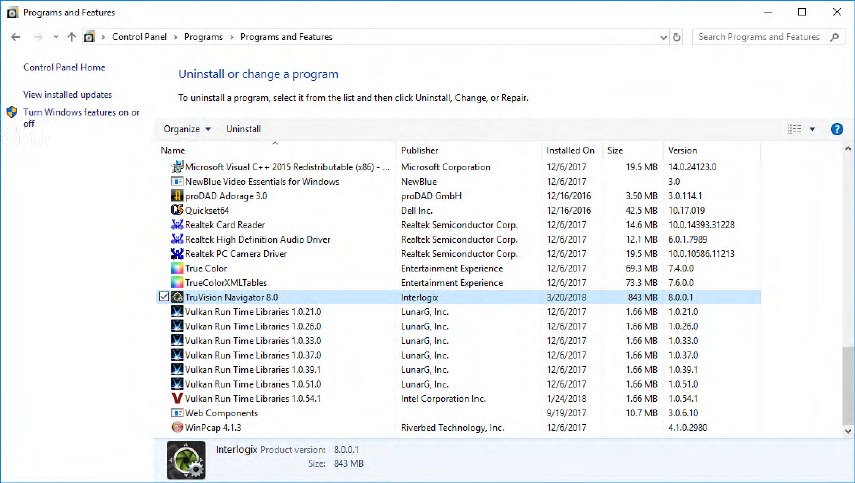Click the Quickset64 program icon
The image size is (855, 483).
coord(177,210)
